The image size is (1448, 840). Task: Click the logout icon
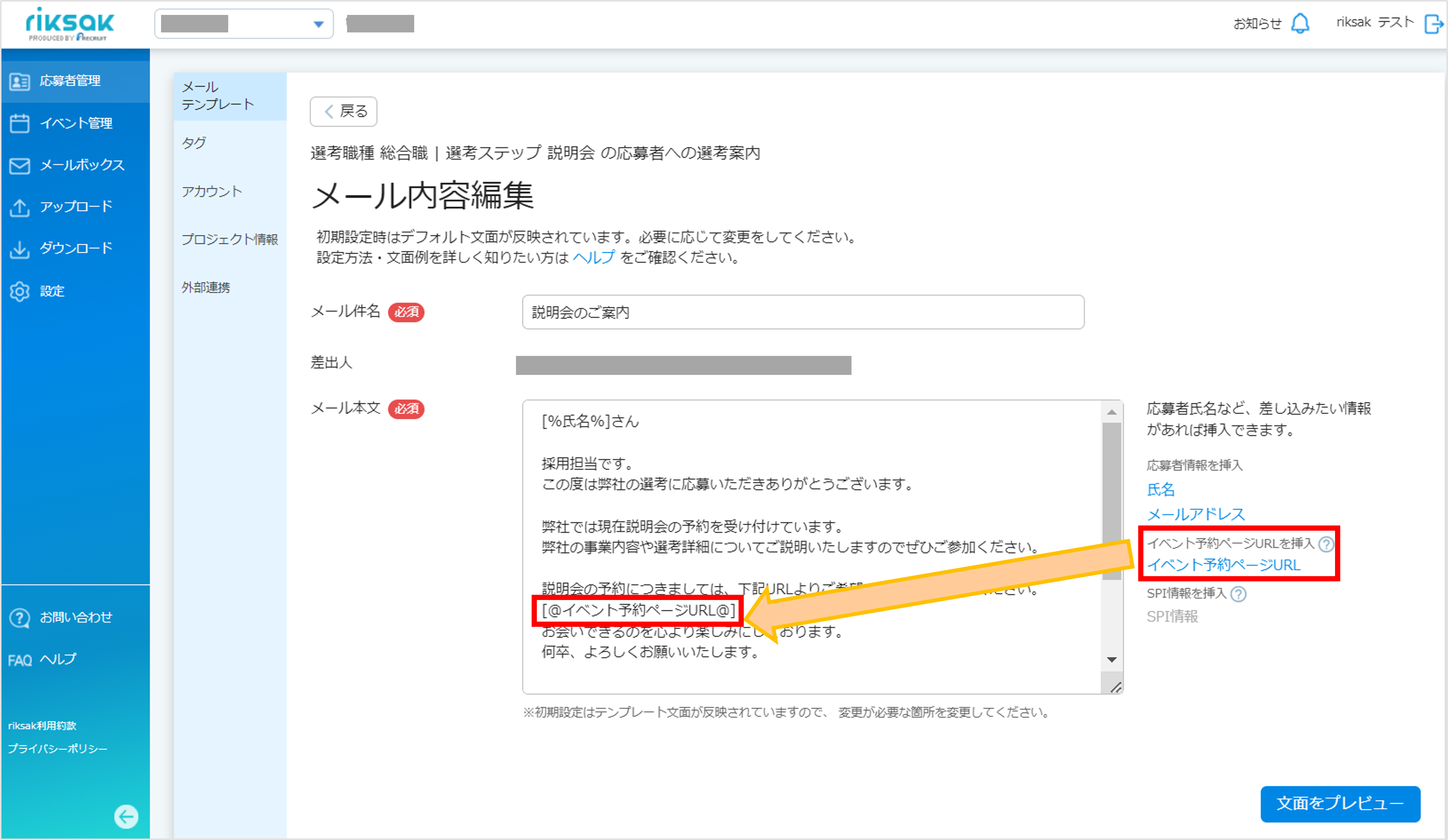point(1434,24)
